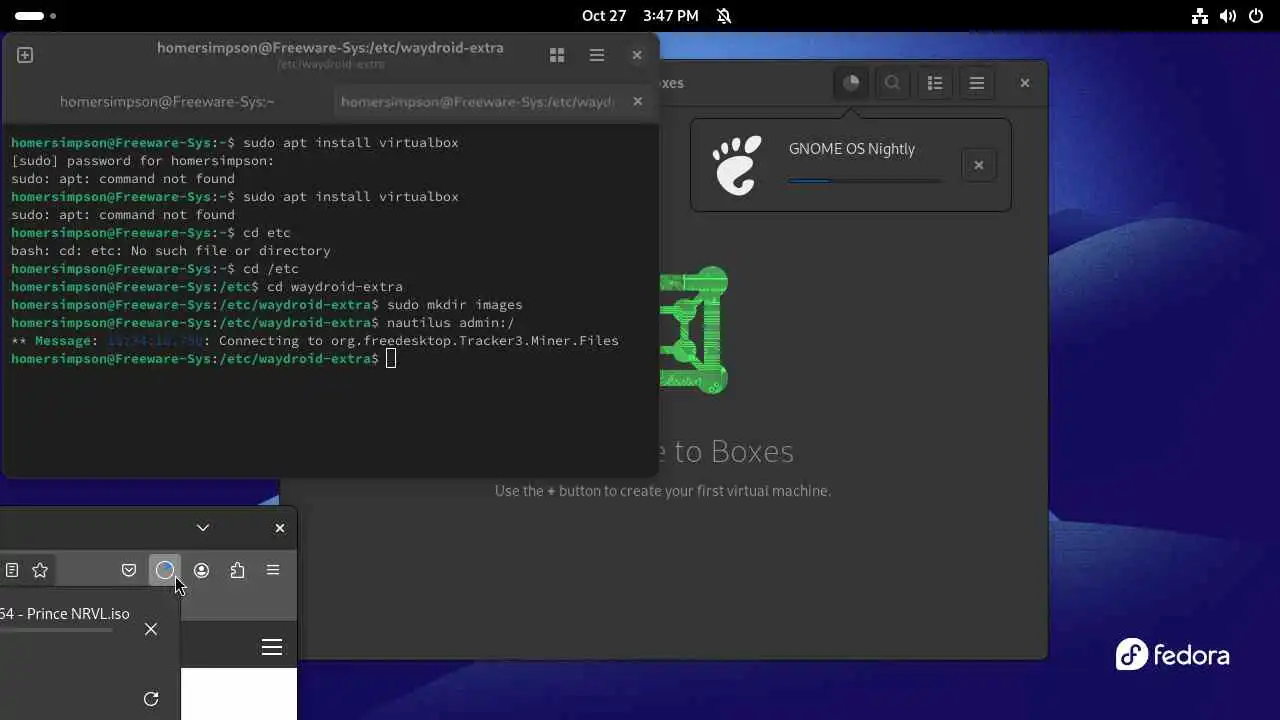1280x720 pixels.
Task: Click the Prince NRVL.iso download progress bar
Action: [x=56, y=631]
